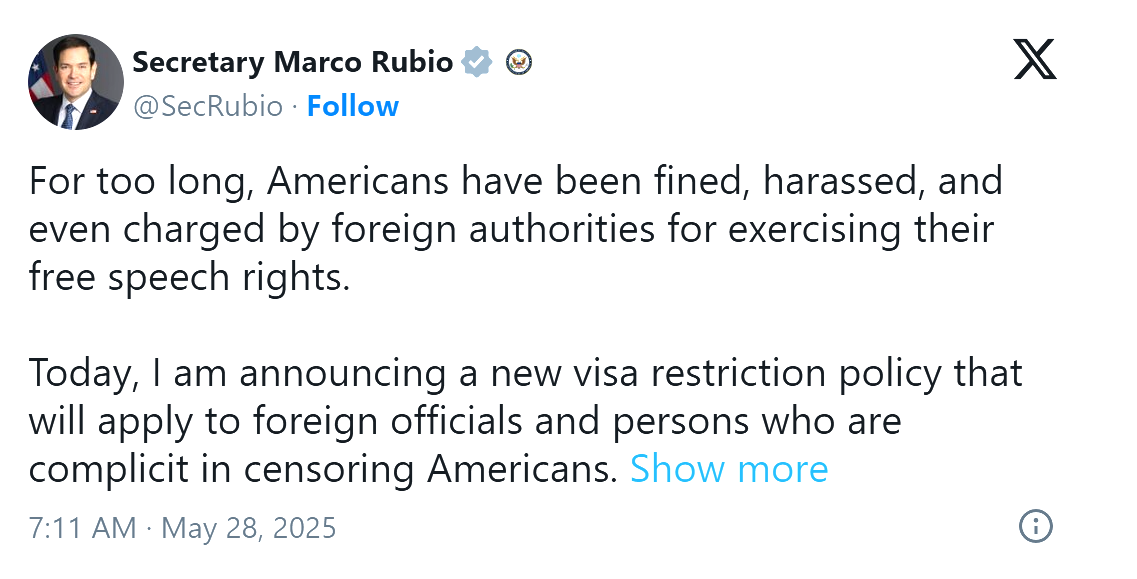Click the paragraph starting "Today, I am announcing"
This screenshot has height=579, width=1137.
pyautogui.click(x=526, y=421)
